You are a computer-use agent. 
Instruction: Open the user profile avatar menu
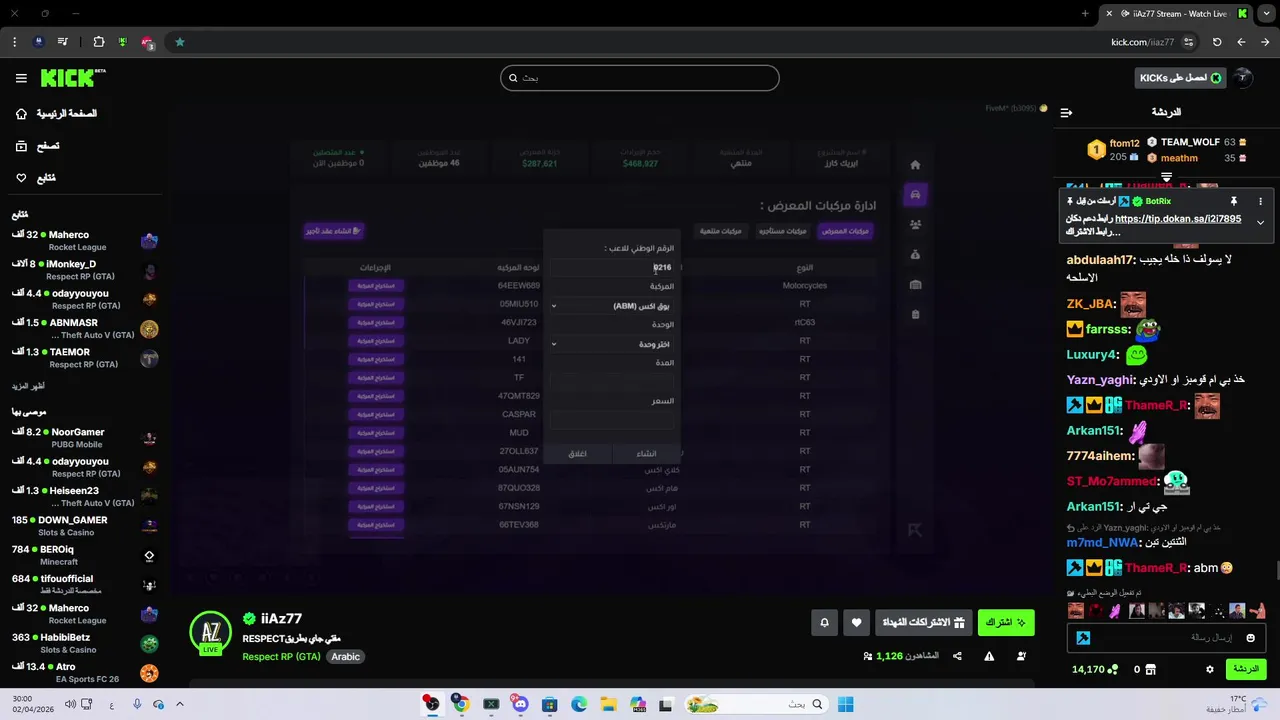[1243, 78]
